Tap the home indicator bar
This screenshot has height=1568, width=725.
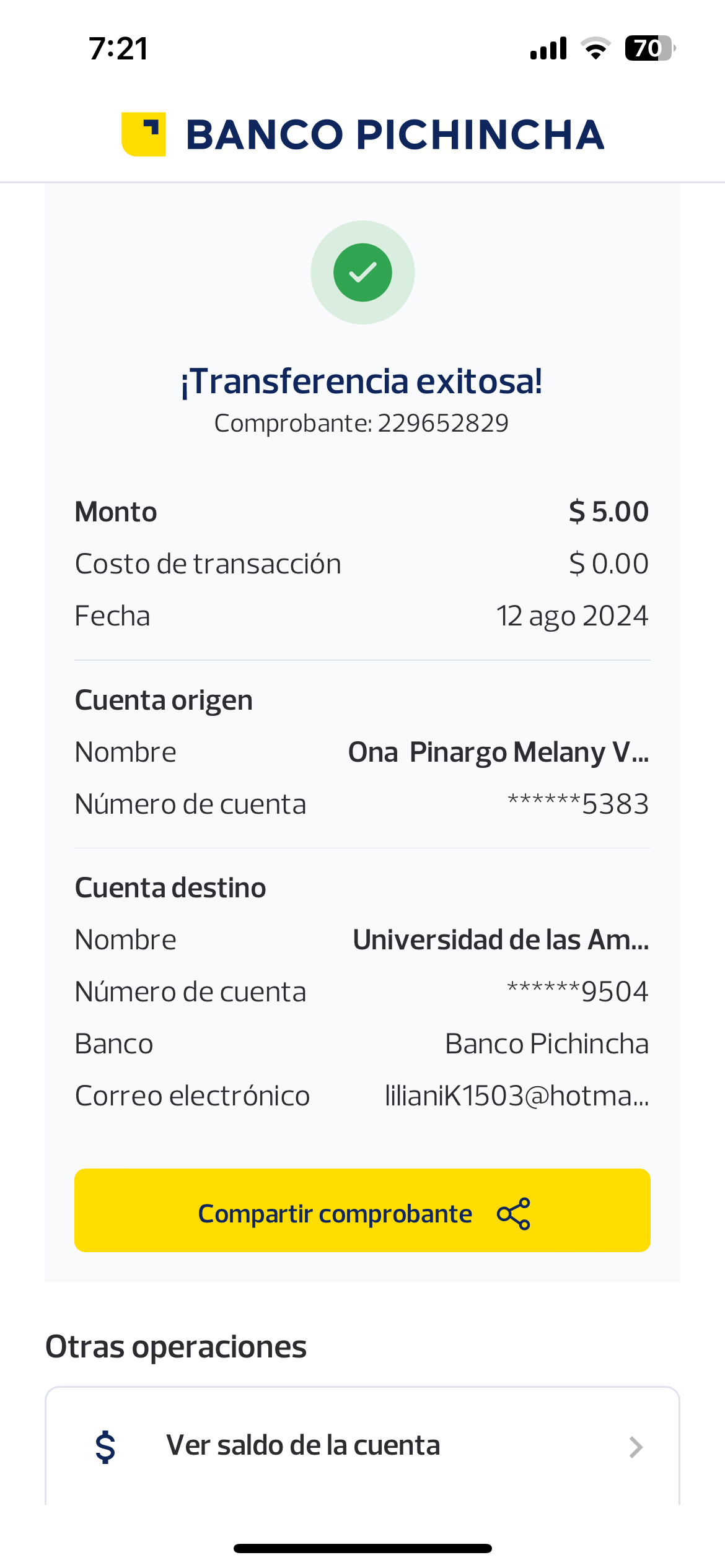point(362,1548)
